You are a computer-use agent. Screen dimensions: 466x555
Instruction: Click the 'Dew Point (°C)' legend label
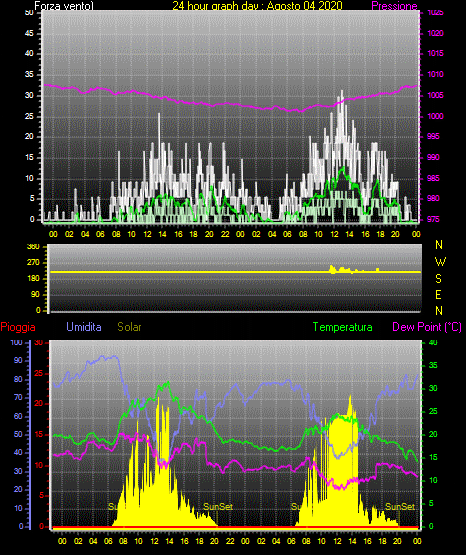(427, 327)
